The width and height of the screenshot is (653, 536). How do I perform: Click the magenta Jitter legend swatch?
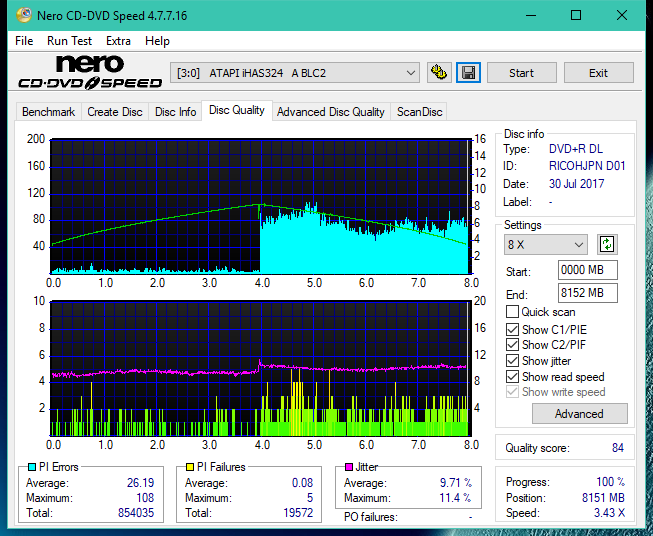pos(349,467)
